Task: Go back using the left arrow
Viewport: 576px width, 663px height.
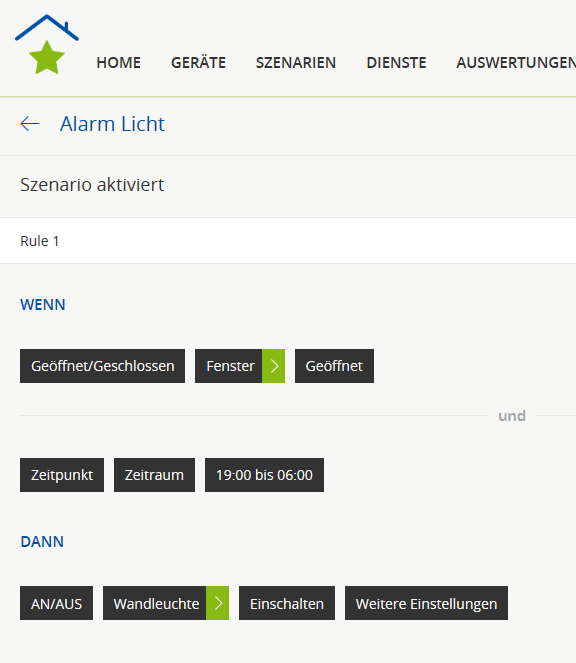Action: (x=30, y=124)
